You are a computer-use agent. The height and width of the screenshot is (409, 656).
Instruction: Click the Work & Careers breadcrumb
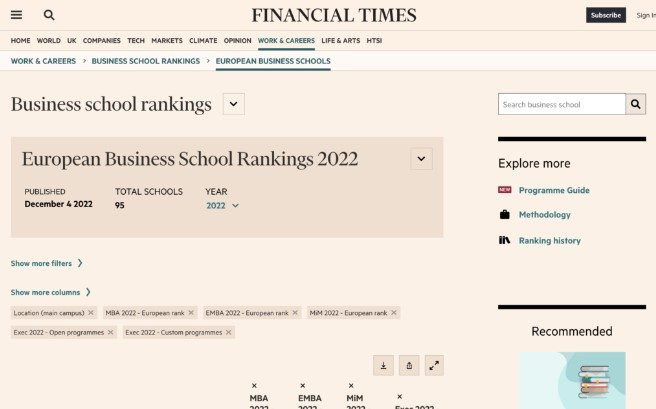click(x=43, y=61)
